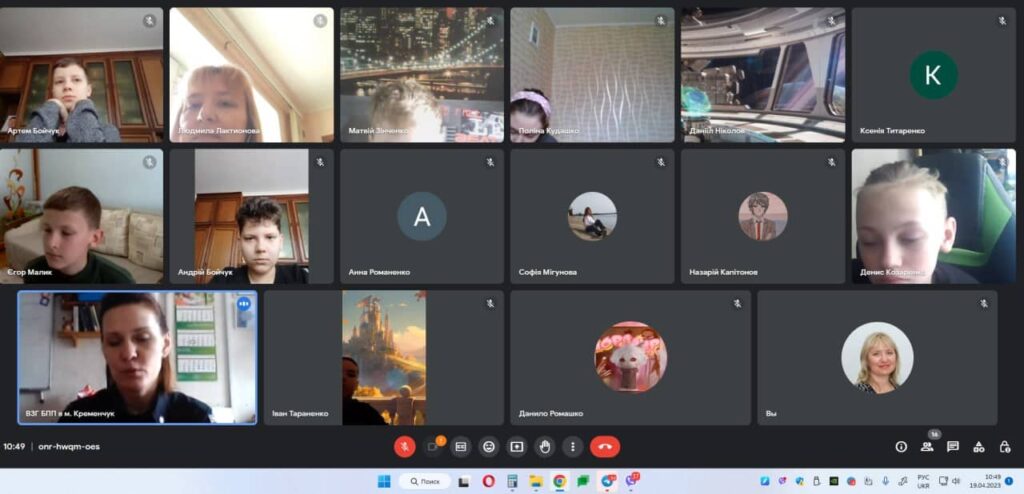Open the activities panel
This screenshot has height=494, width=1024.
(979, 447)
